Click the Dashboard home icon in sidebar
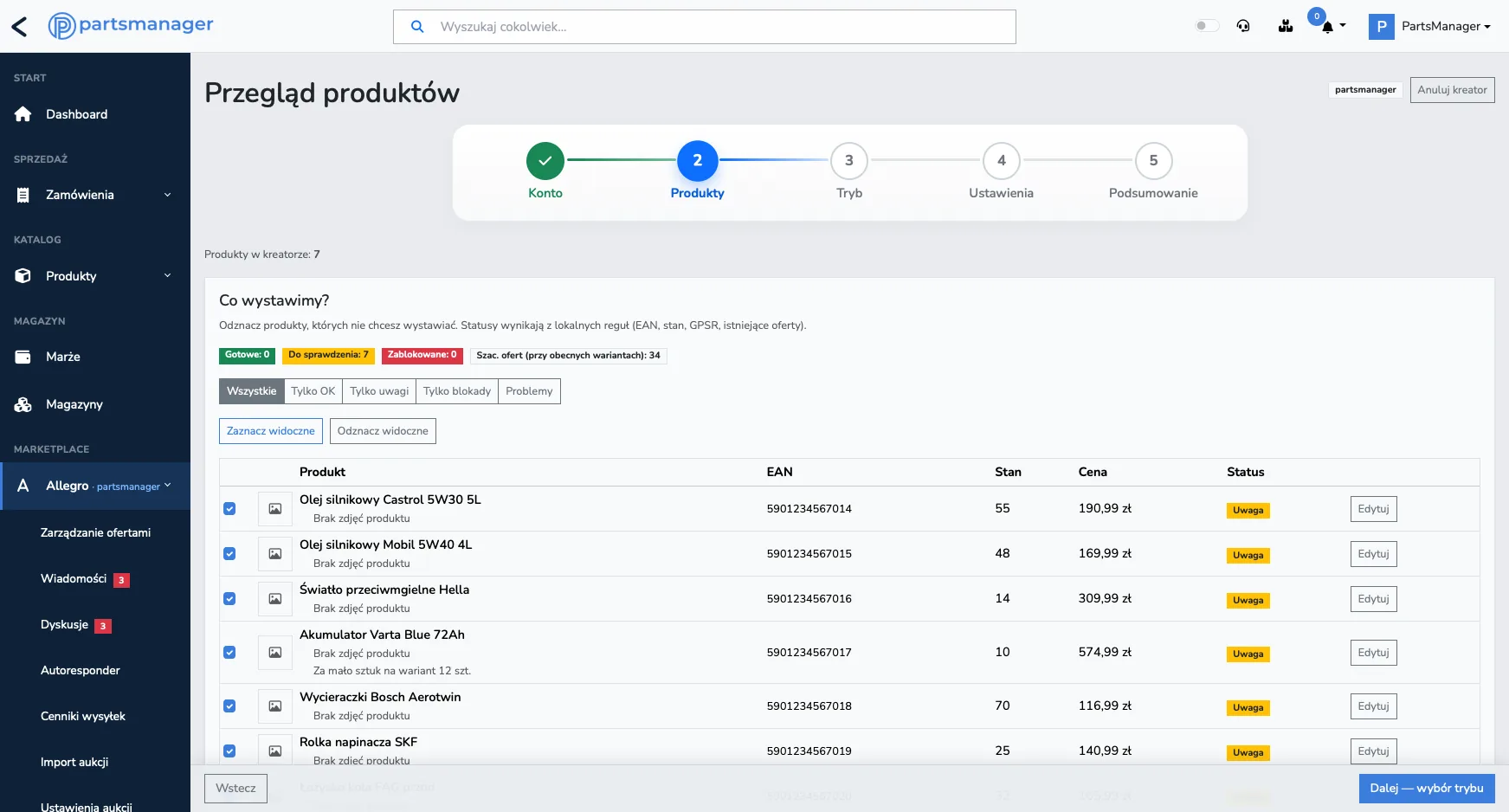1509x812 pixels. pos(23,114)
